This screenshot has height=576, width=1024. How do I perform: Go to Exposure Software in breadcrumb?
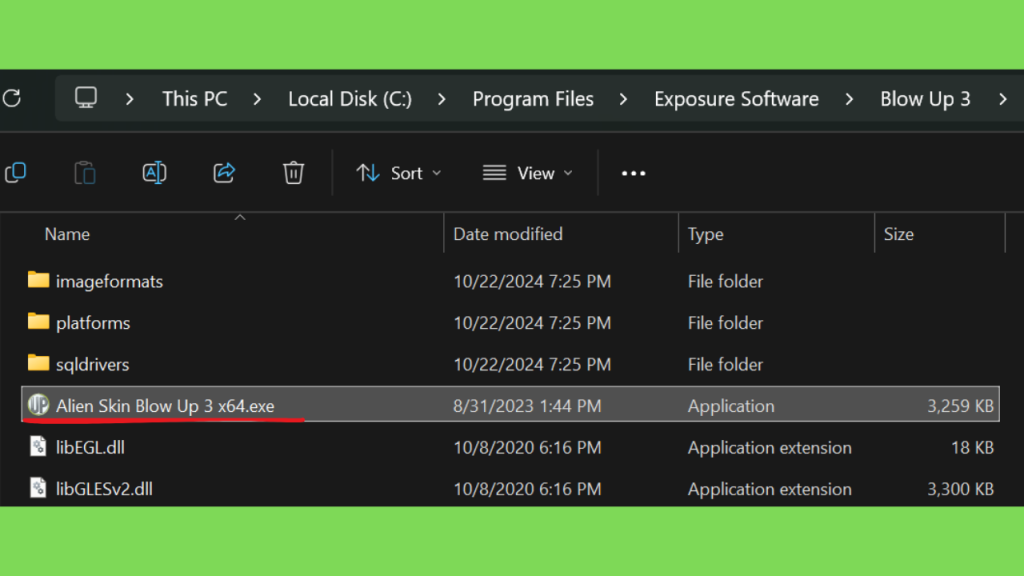(x=737, y=99)
